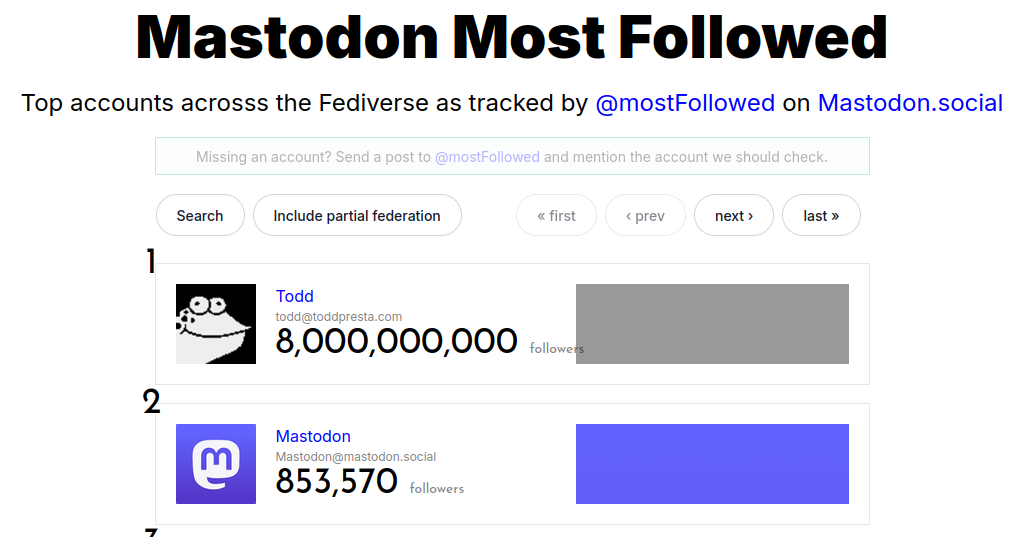Viewport: 1033px width, 537px height.
Task: Open Todd's profile name link
Action: pos(295,296)
